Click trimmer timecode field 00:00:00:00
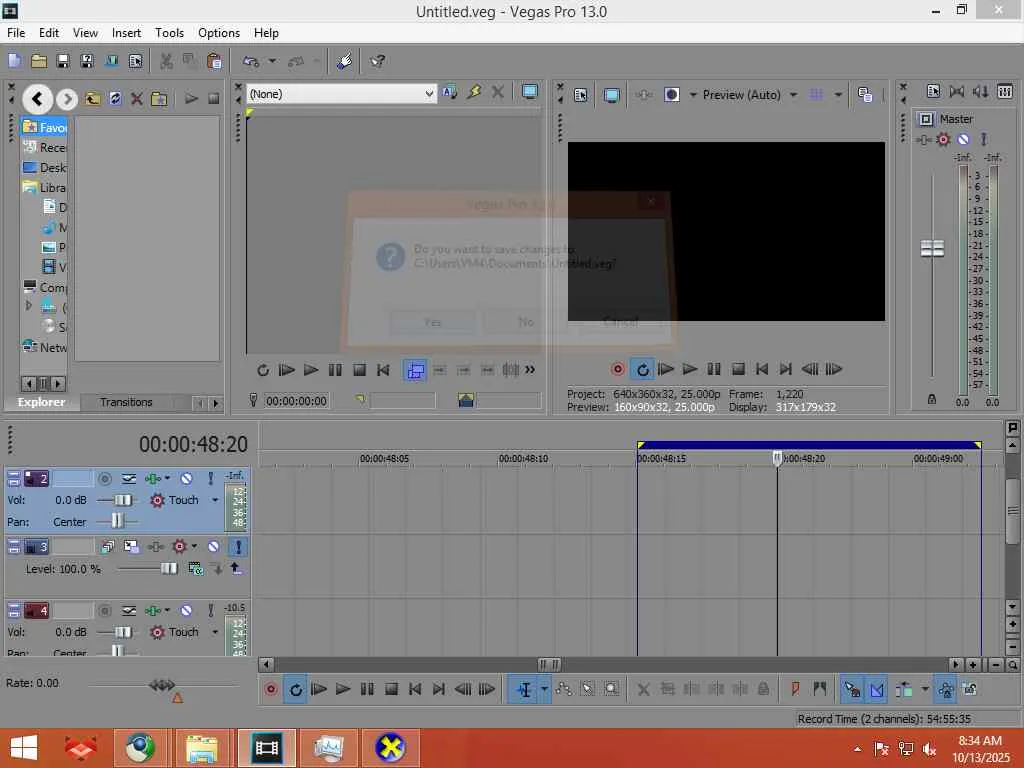The image size is (1024, 768). click(x=296, y=401)
